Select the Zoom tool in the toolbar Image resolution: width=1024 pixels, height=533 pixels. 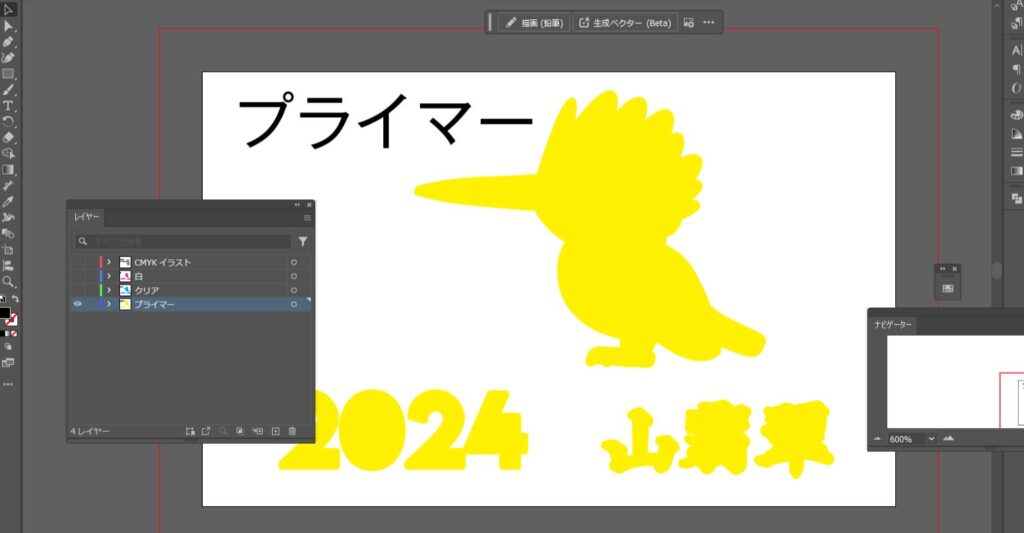pyautogui.click(x=8, y=282)
